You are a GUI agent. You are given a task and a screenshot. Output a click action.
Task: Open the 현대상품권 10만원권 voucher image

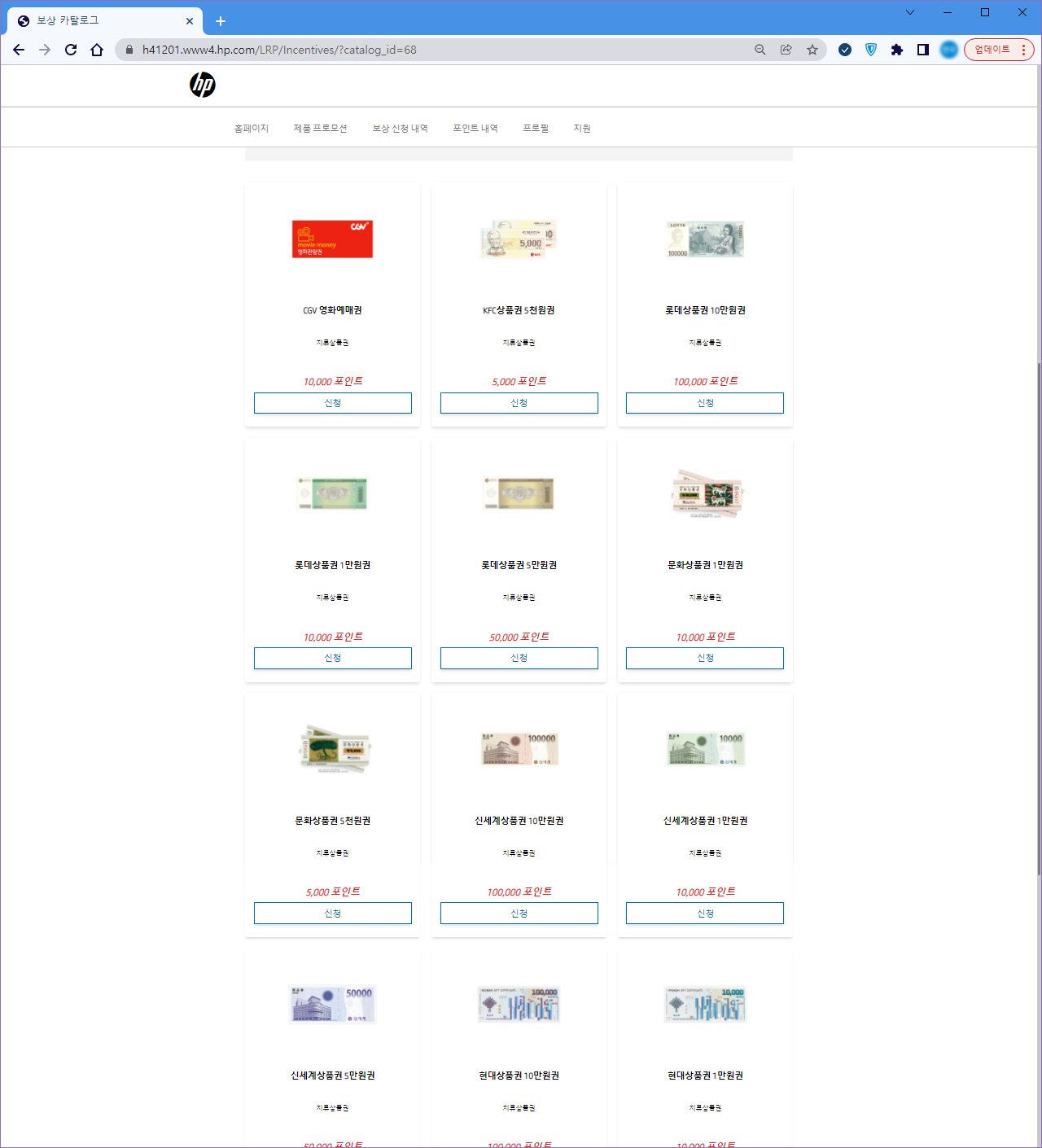519,1005
